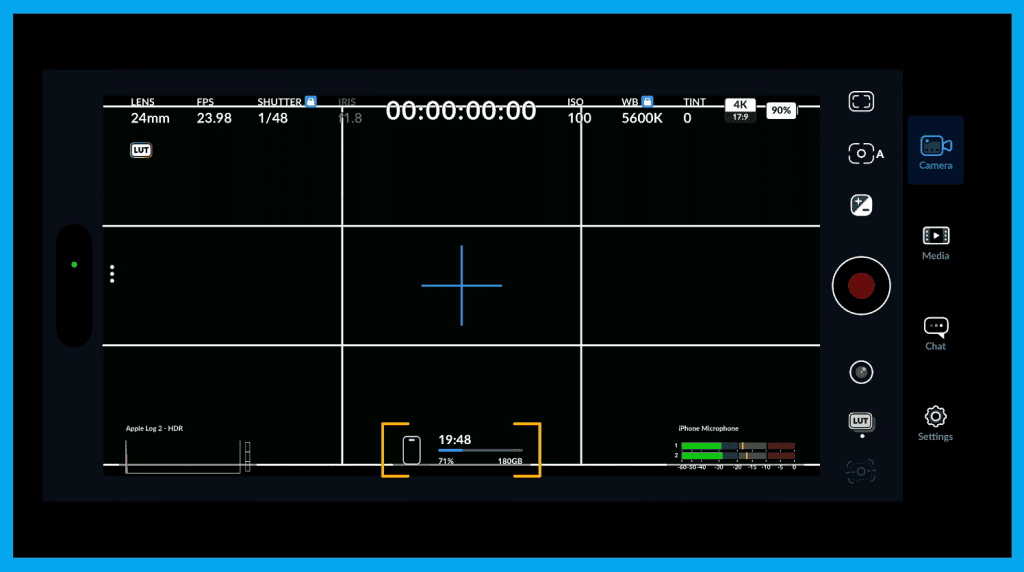The width and height of the screenshot is (1024, 572).
Task: Toggle the white balance lock icon
Action: click(x=647, y=101)
